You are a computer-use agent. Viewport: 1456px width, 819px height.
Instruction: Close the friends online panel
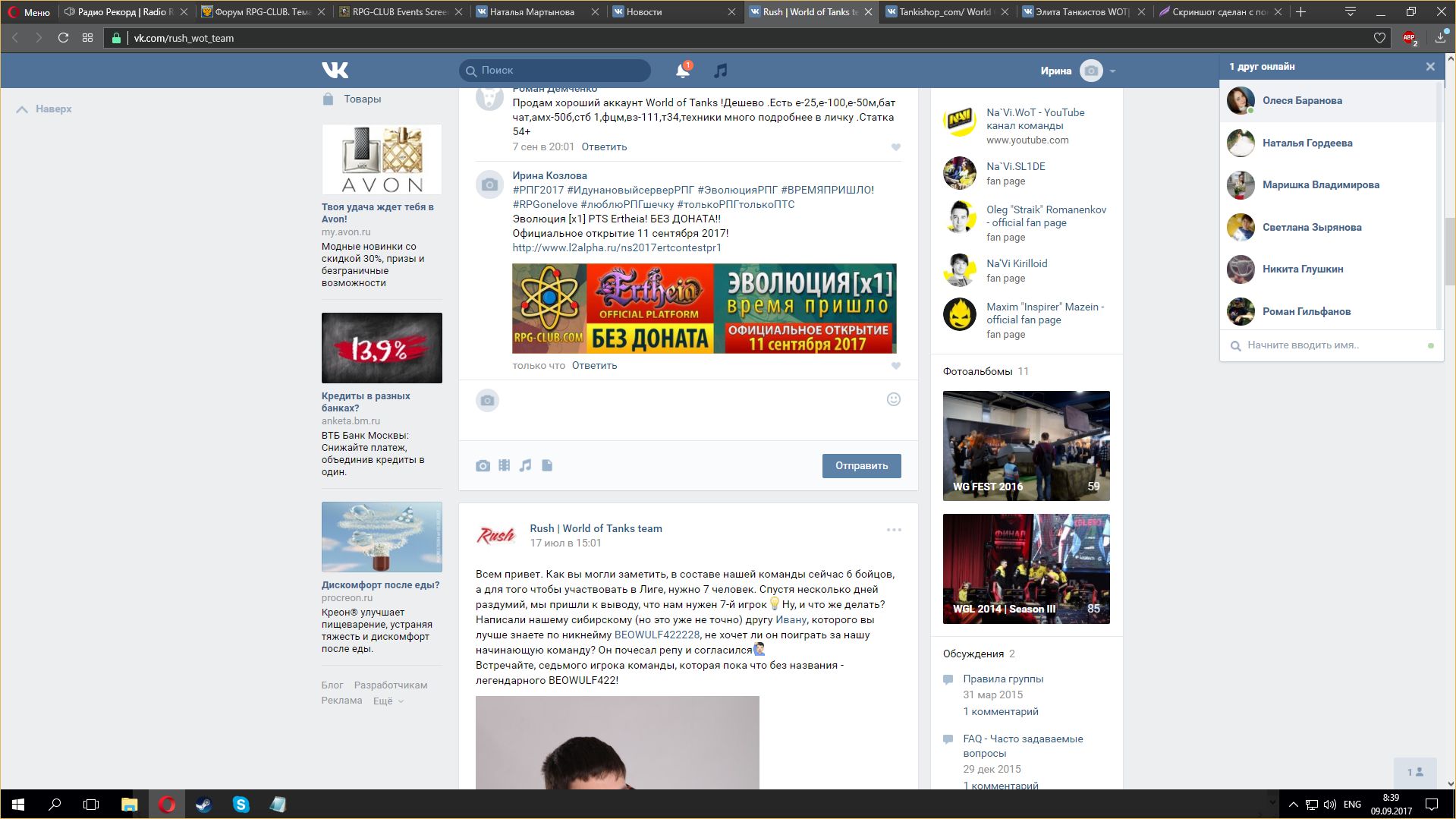tap(1430, 67)
